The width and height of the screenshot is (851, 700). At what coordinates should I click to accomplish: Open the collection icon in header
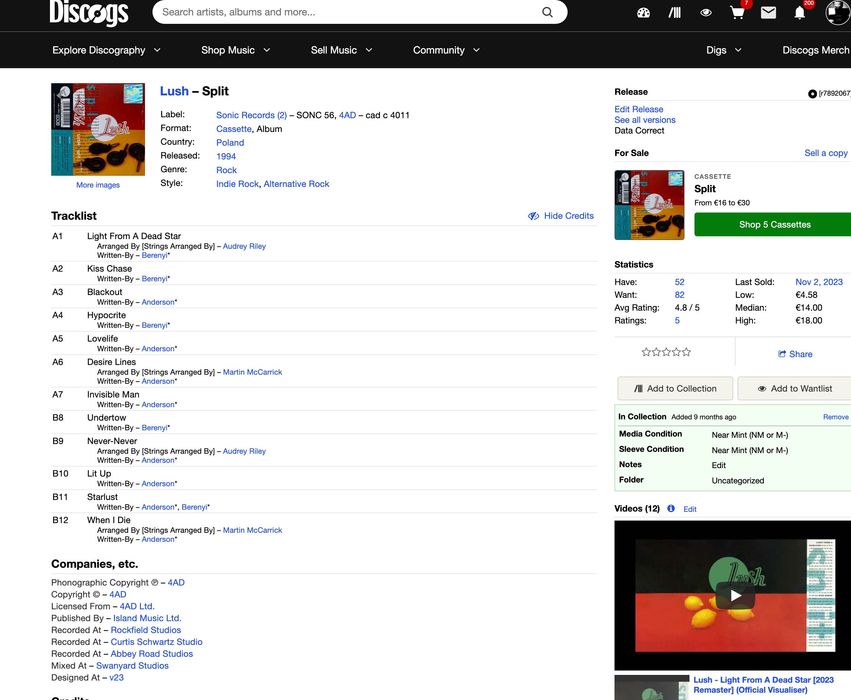pyautogui.click(x=675, y=12)
